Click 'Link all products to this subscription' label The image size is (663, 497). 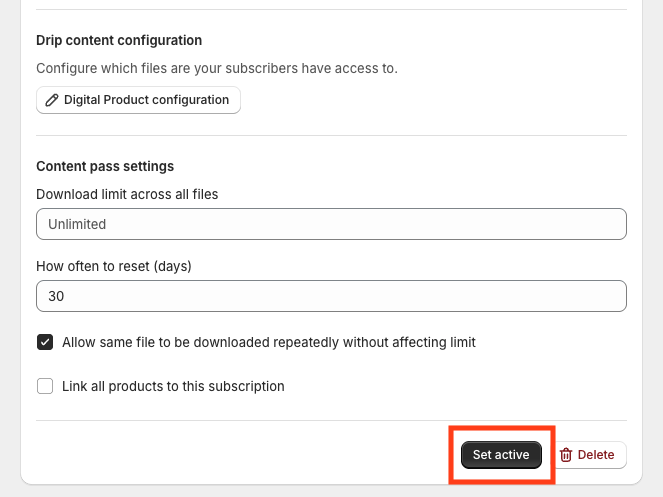point(173,386)
